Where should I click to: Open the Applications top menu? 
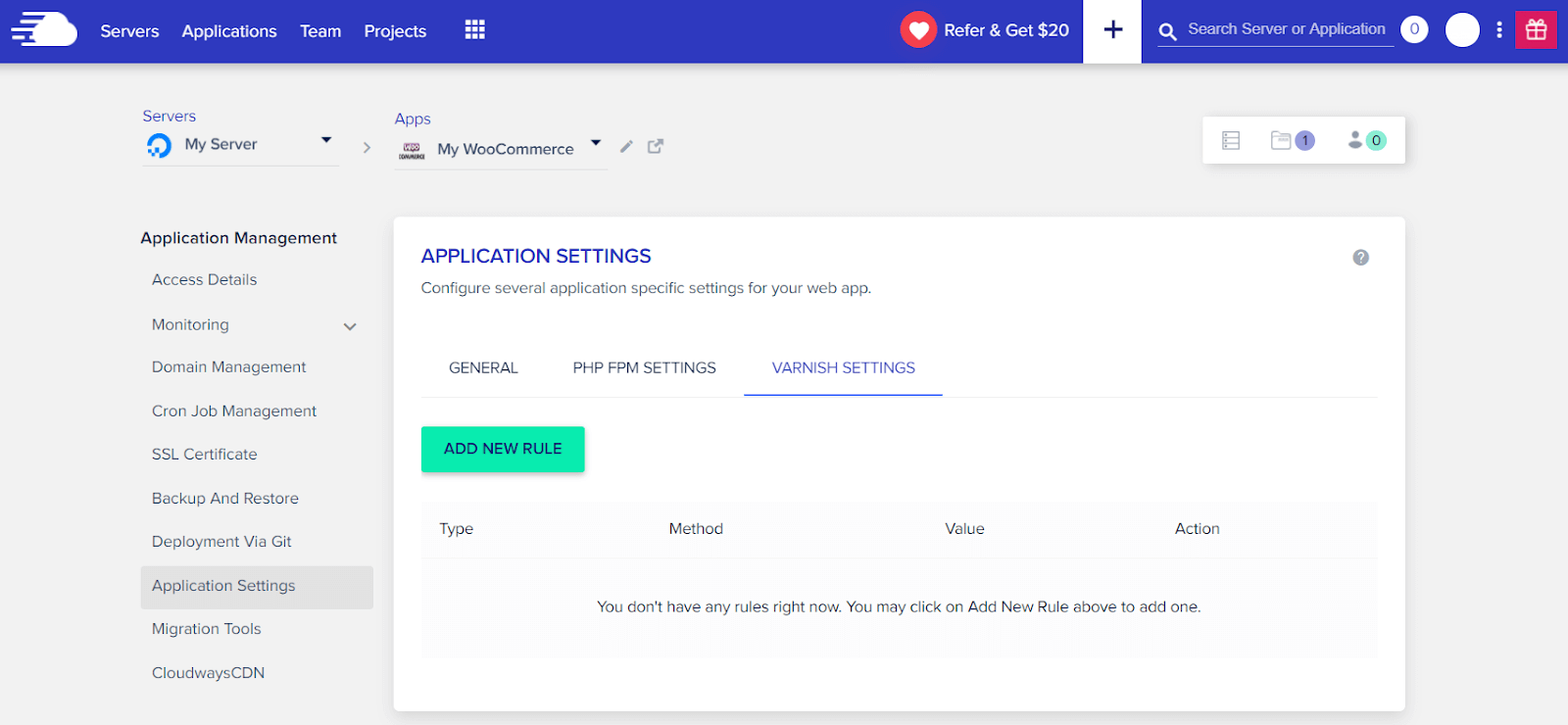(x=229, y=31)
